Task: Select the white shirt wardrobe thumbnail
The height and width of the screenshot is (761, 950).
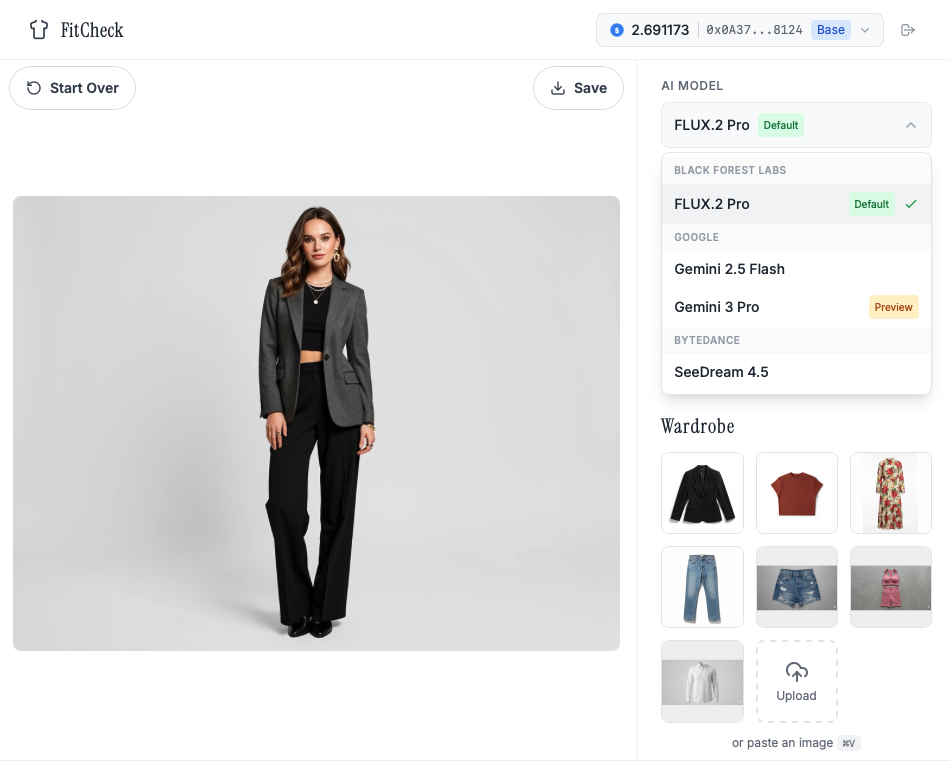Action: click(702, 681)
